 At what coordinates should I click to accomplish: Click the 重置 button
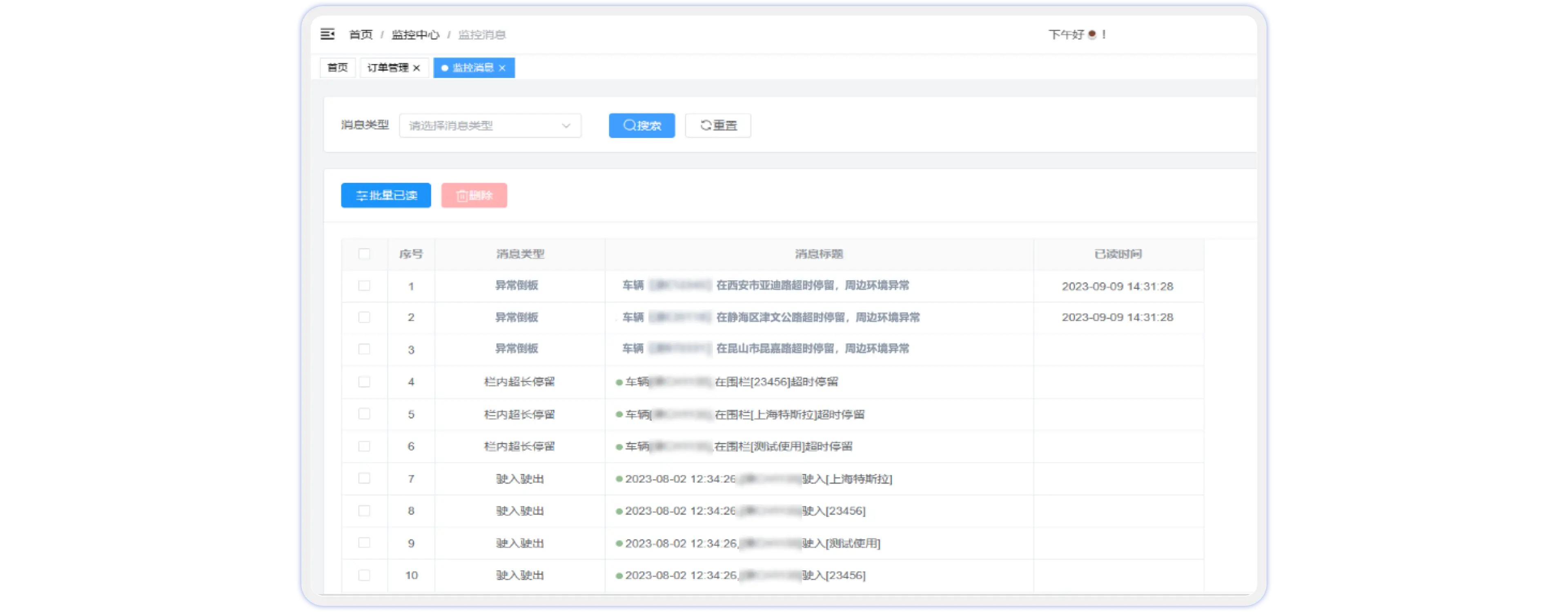(718, 125)
